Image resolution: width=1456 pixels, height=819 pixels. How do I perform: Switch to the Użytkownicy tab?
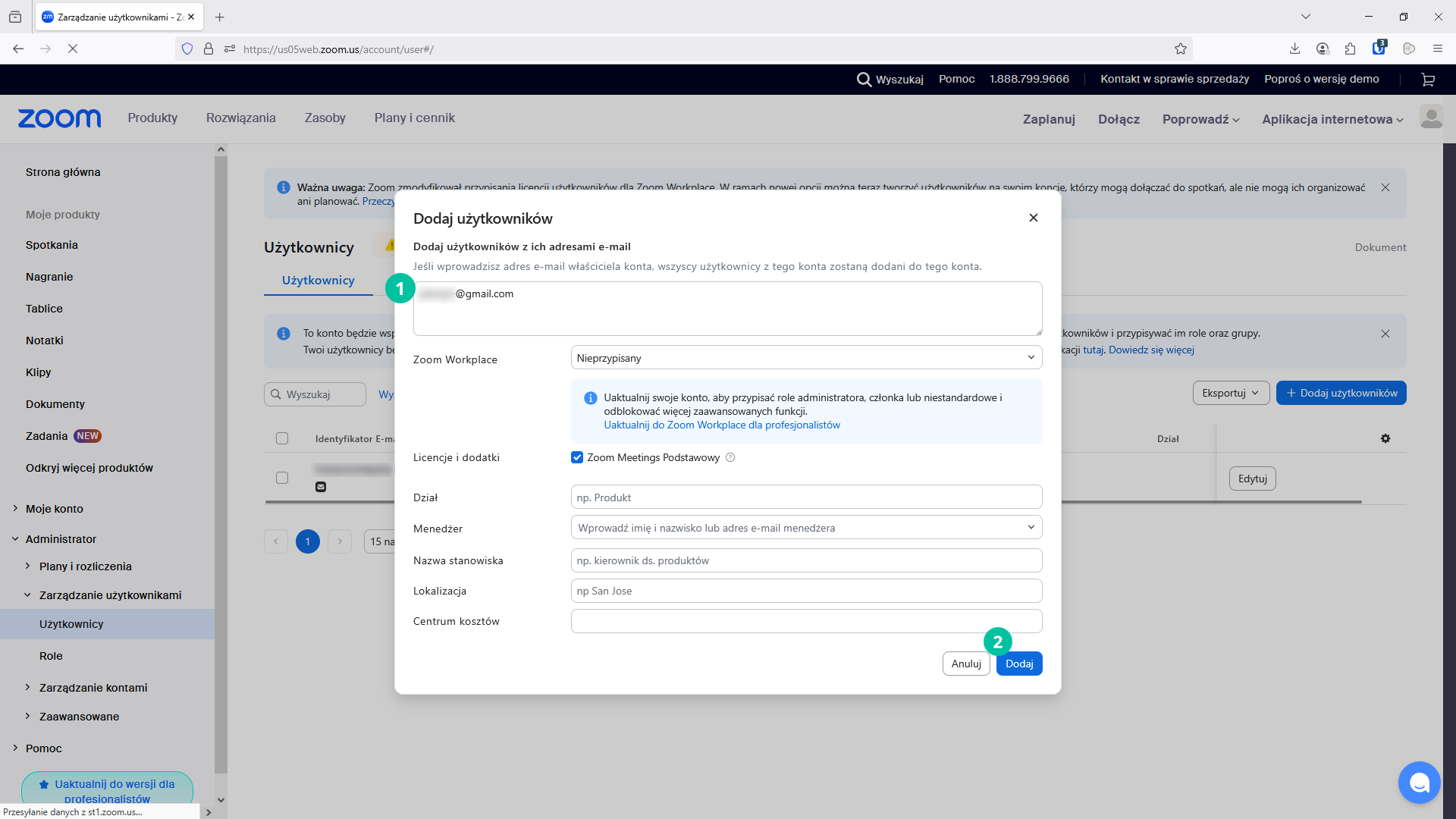tap(318, 280)
